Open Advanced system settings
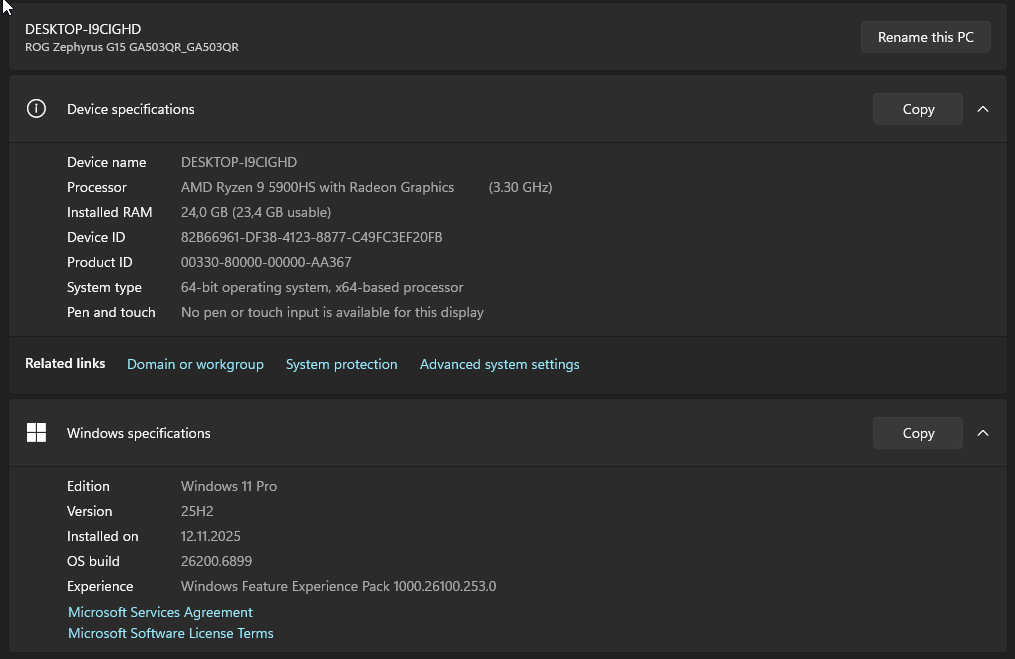The image size is (1015, 659). [499, 364]
